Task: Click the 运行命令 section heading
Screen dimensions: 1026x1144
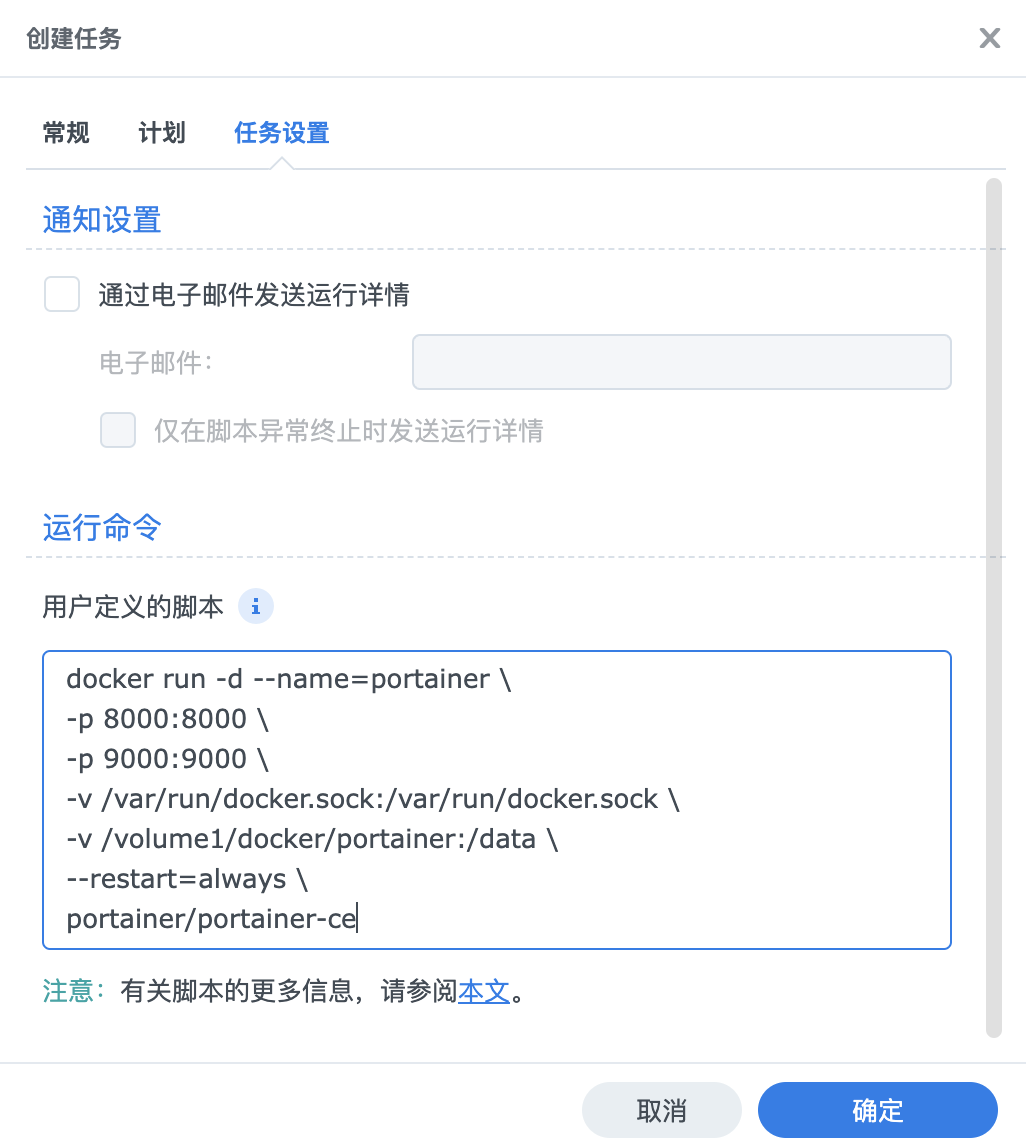Action: (x=102, y=528)
